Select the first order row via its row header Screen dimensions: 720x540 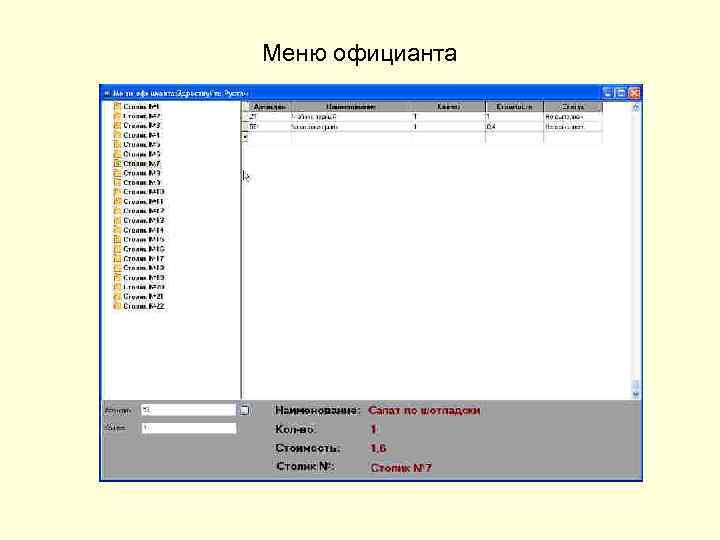245,117
